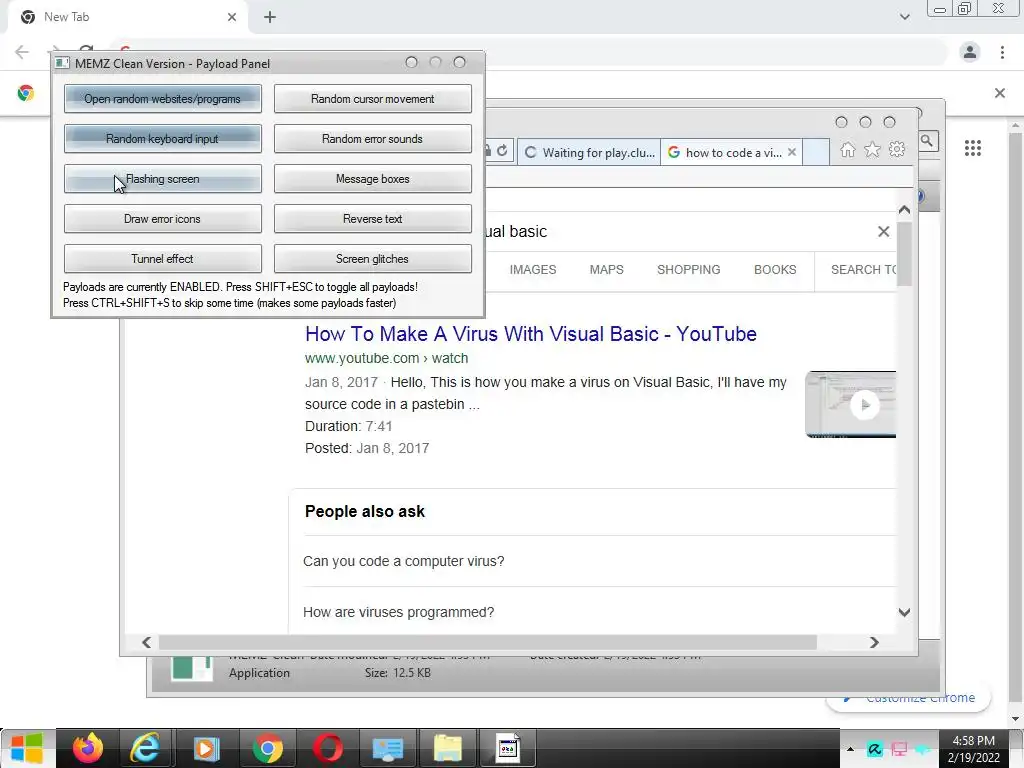The width and height of the screenshot is (1024, 768).
Task: Toggle the Random error sounds payload
Action: point(372,138)
